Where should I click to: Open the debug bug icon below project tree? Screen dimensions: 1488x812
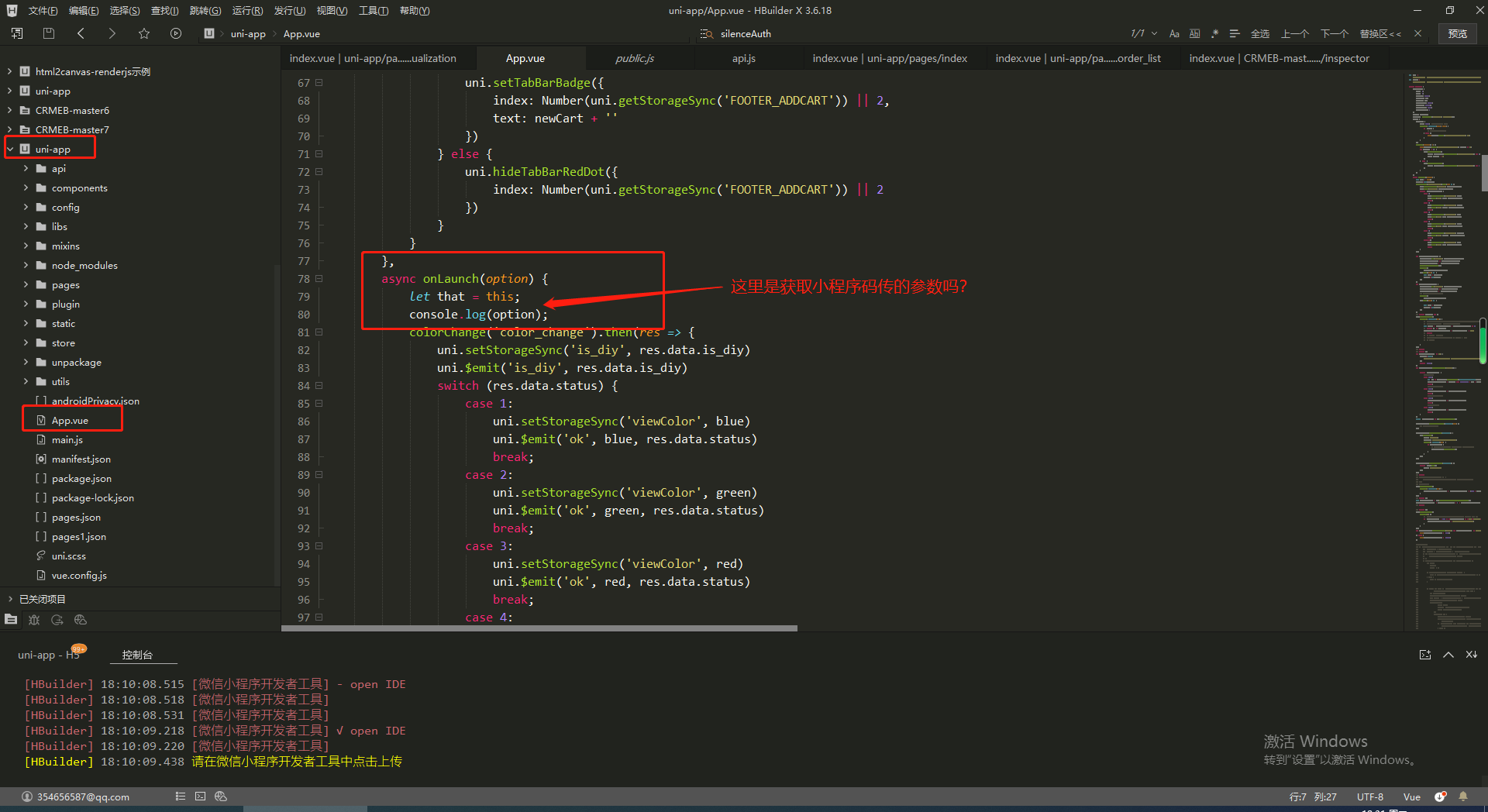34,620
